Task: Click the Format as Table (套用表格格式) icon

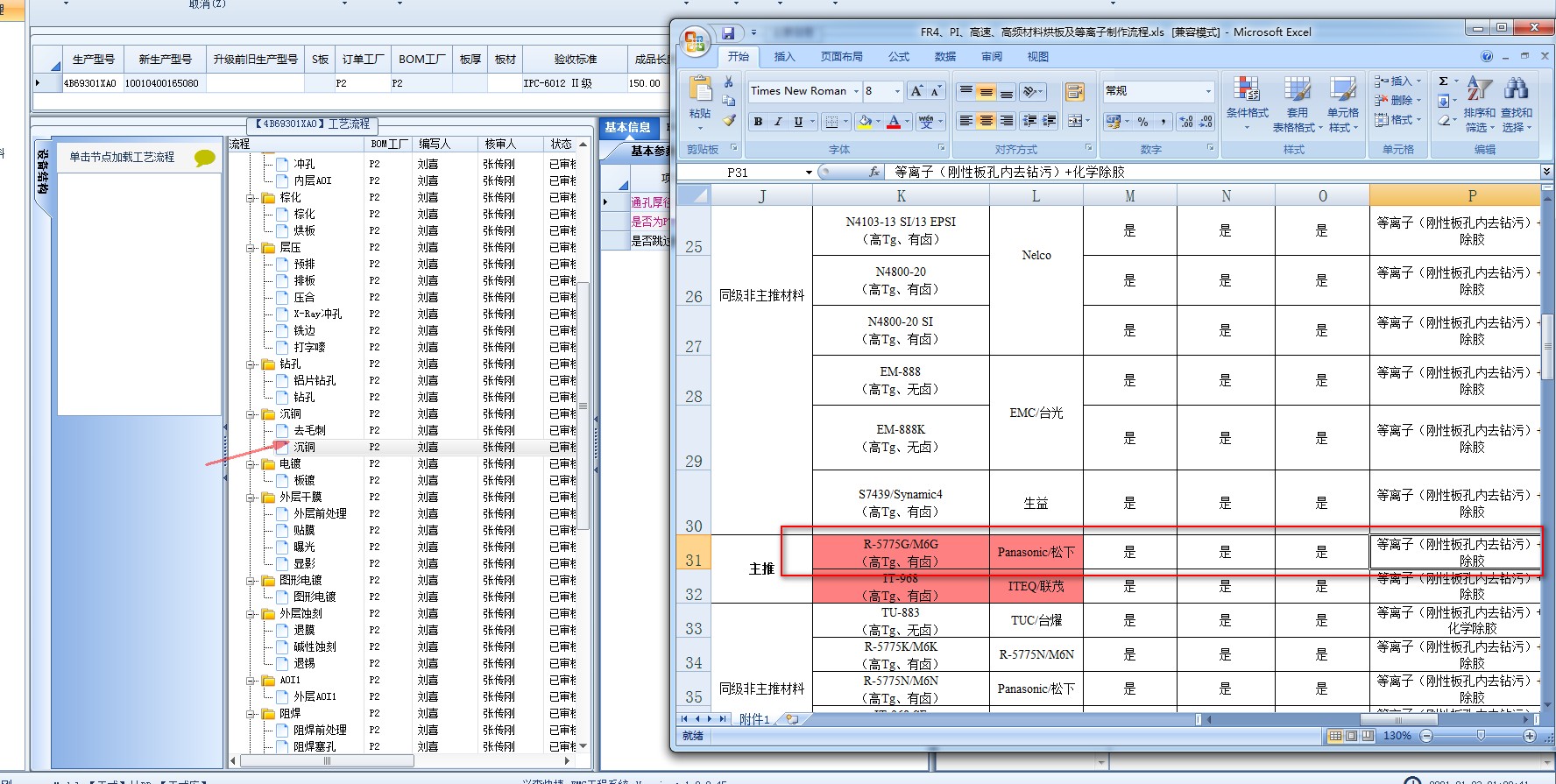Action: click(x=1297, y=89)
